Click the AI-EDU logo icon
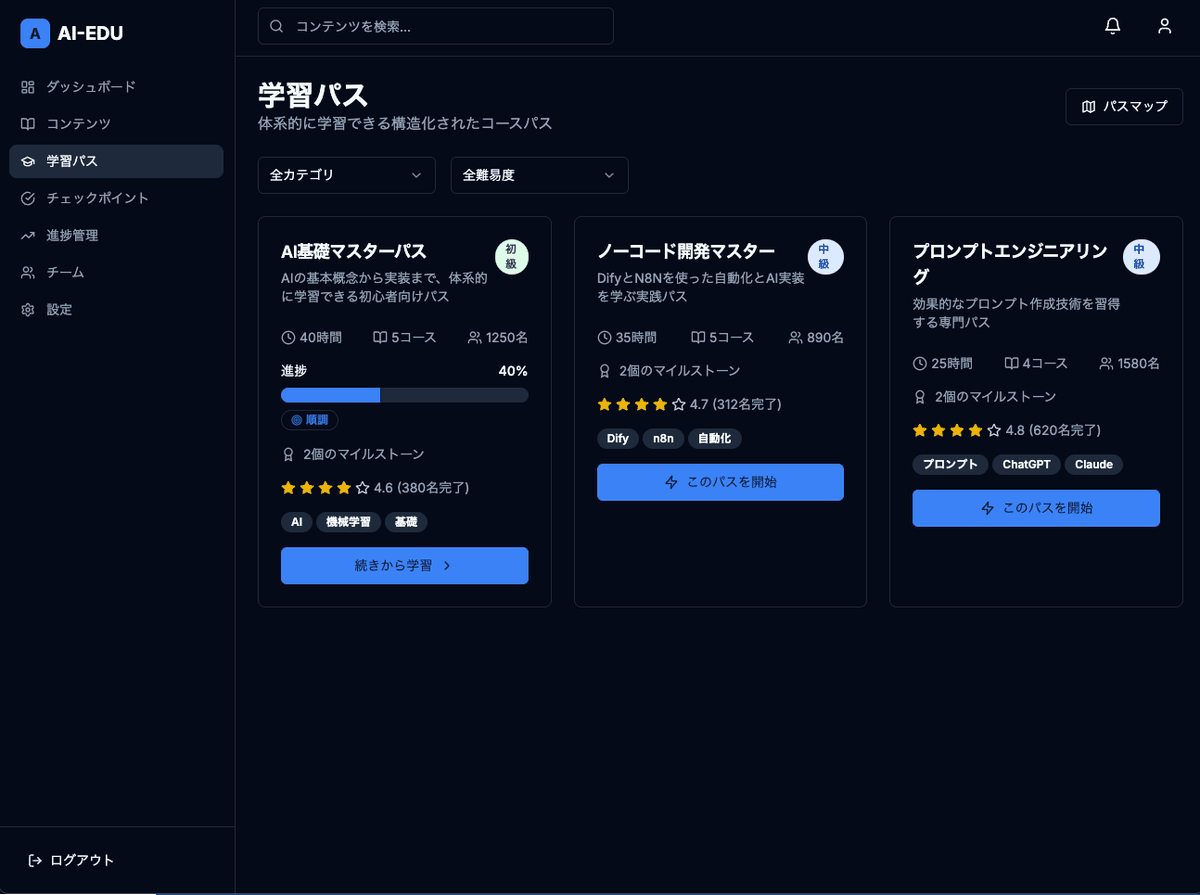Screen dimensions: 1200x895 tap(35, 33)
